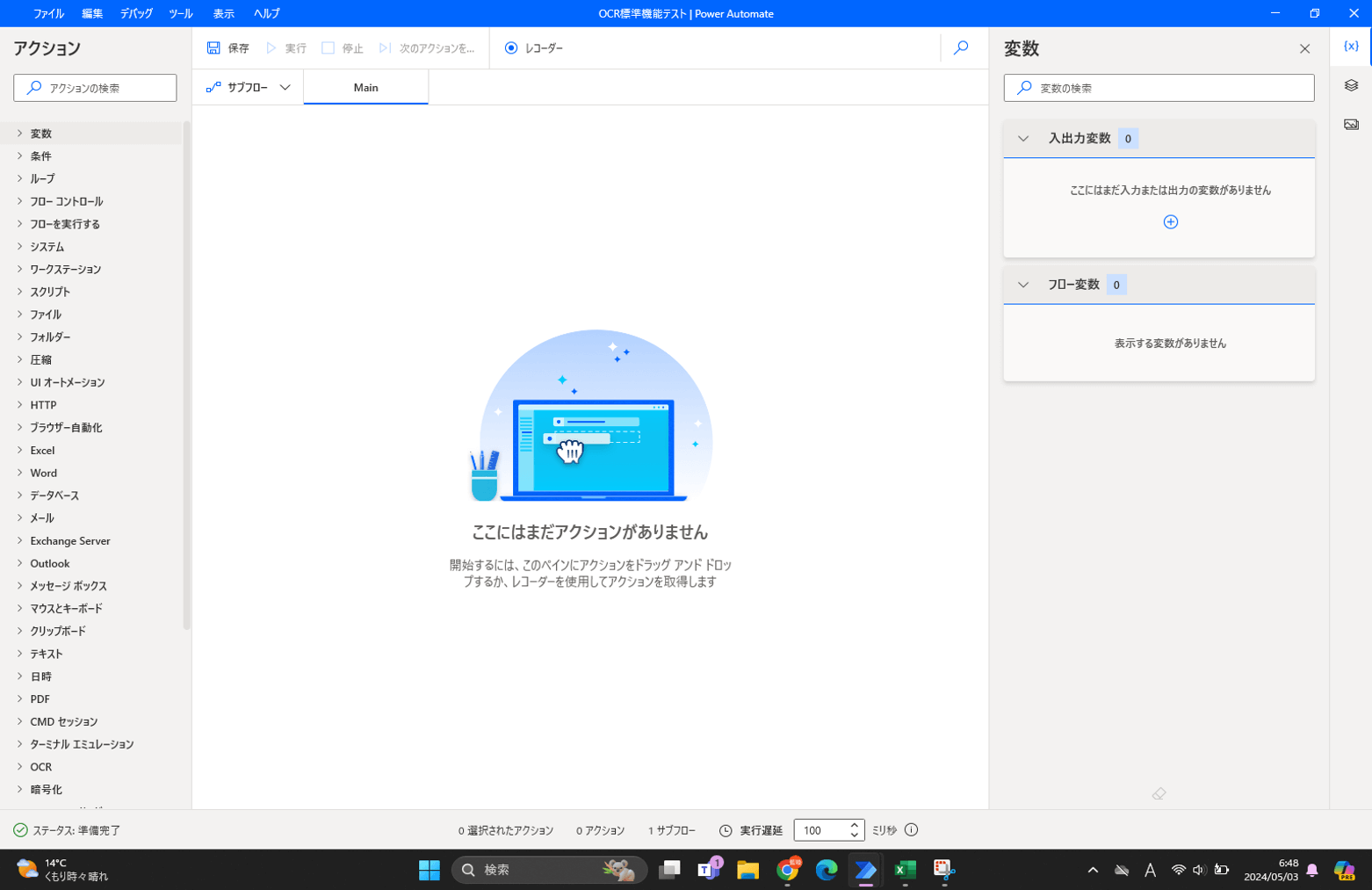The image size is (1372, 890).
Task: Open the {x} variables pane icon
Action: [1351, 47]
